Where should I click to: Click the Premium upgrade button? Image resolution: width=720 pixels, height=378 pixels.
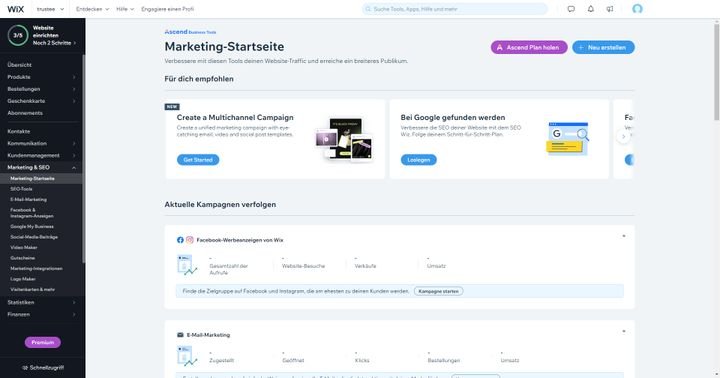coord(43,342)
